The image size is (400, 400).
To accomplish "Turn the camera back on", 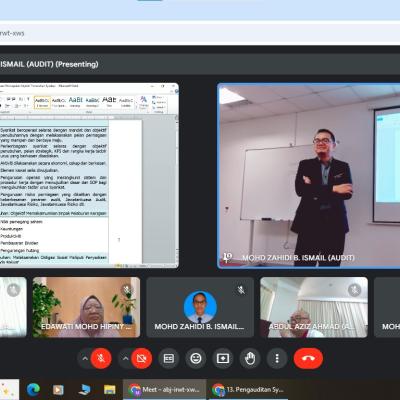I will pos(142,358).
